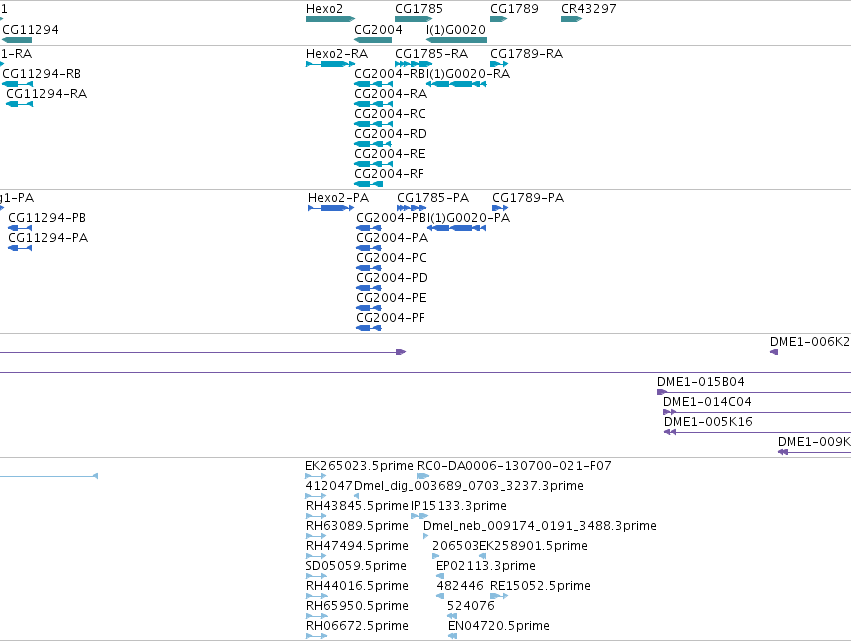The image size is (851, 641).
Task: Open the Hexo2-PA protein label
Action: (339, 198)
